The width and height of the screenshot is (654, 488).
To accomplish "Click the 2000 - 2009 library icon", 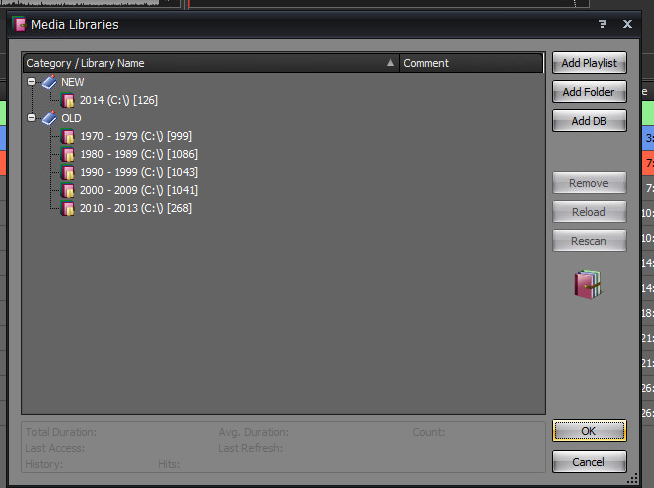I will pyautogui.click(x=68, y=190).
